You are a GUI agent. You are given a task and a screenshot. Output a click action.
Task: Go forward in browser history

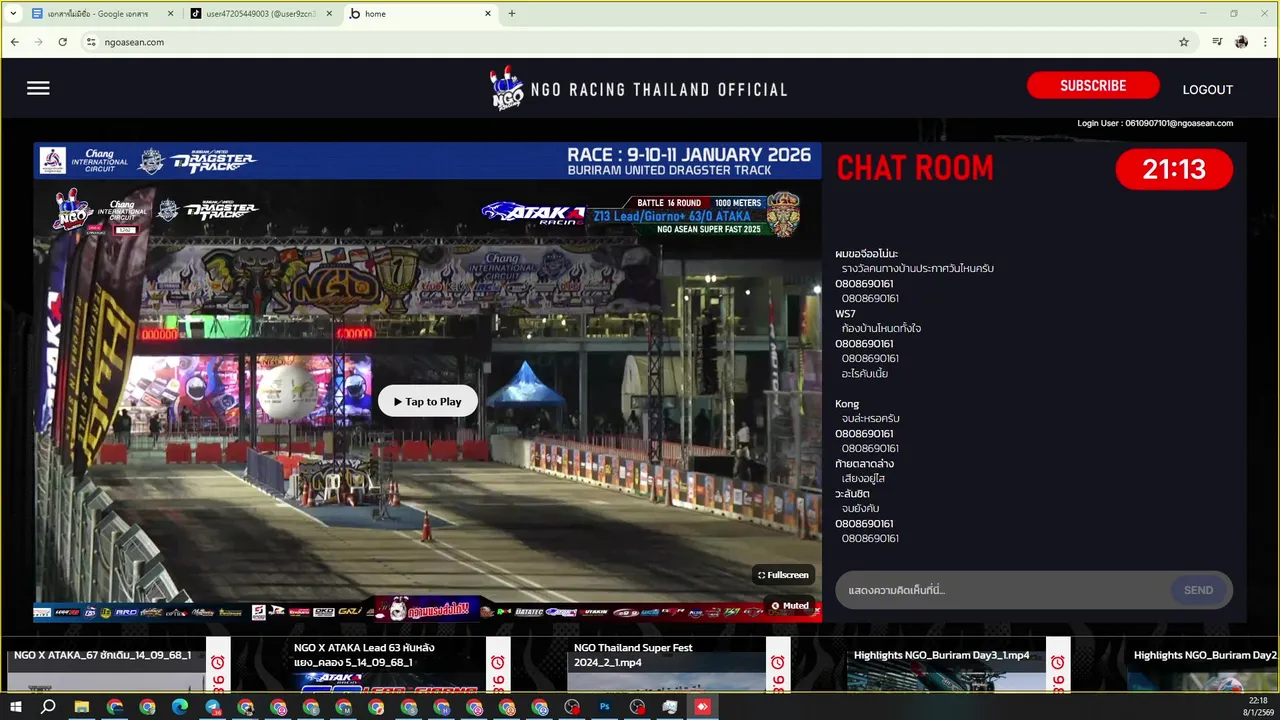coord(38,42)
